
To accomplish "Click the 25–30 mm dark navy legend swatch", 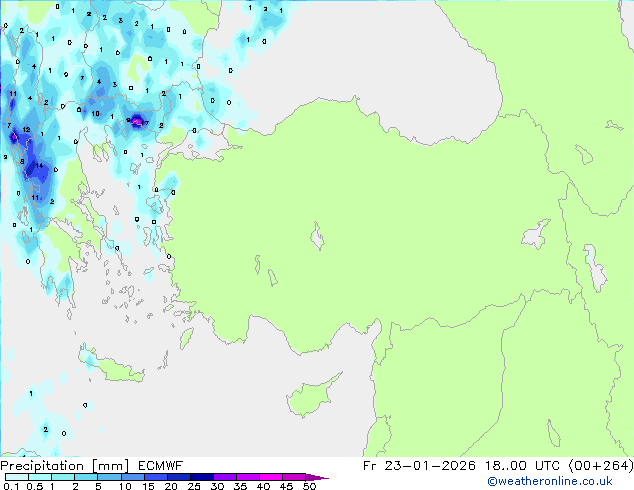I will click(202, 477).
